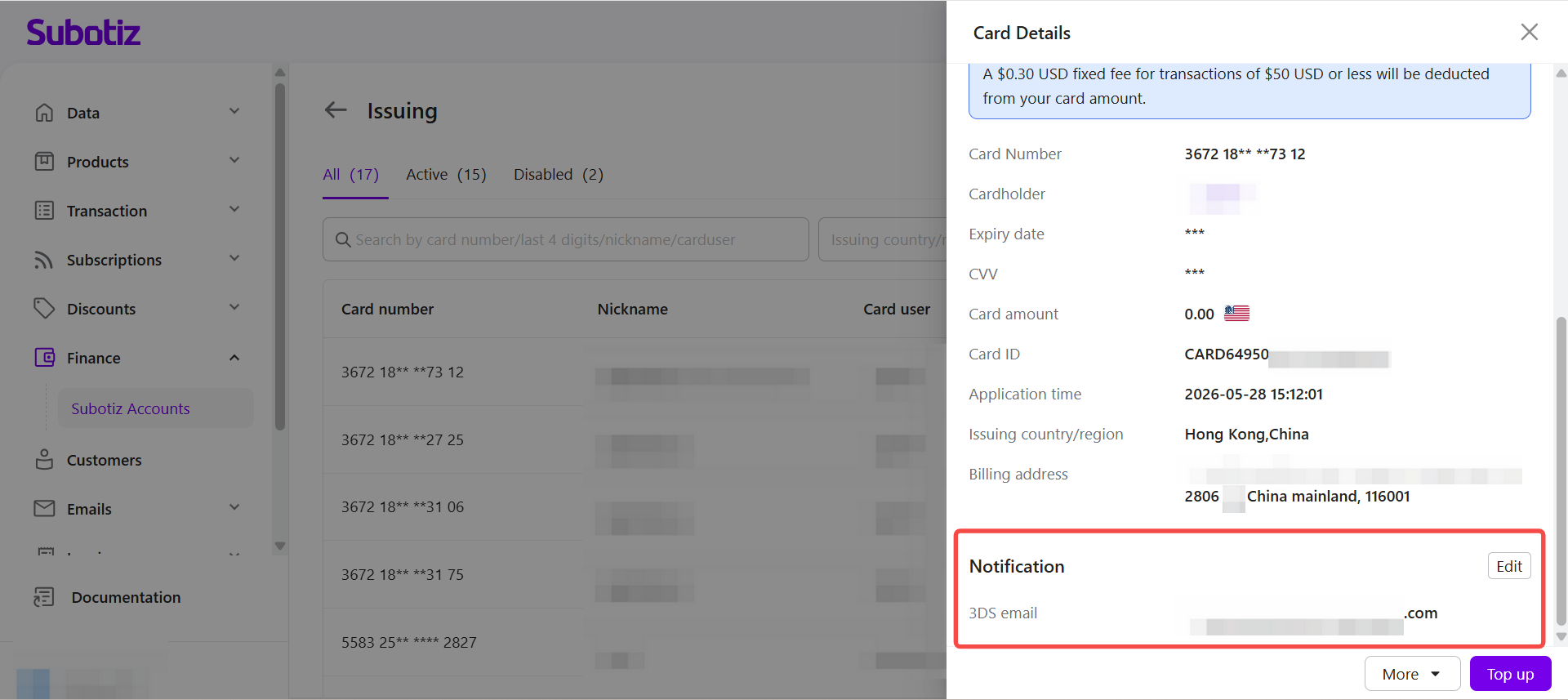The image size is (1568, 700).
Task: Select card row 3672 18** **73 12
Action: (635, 372)
